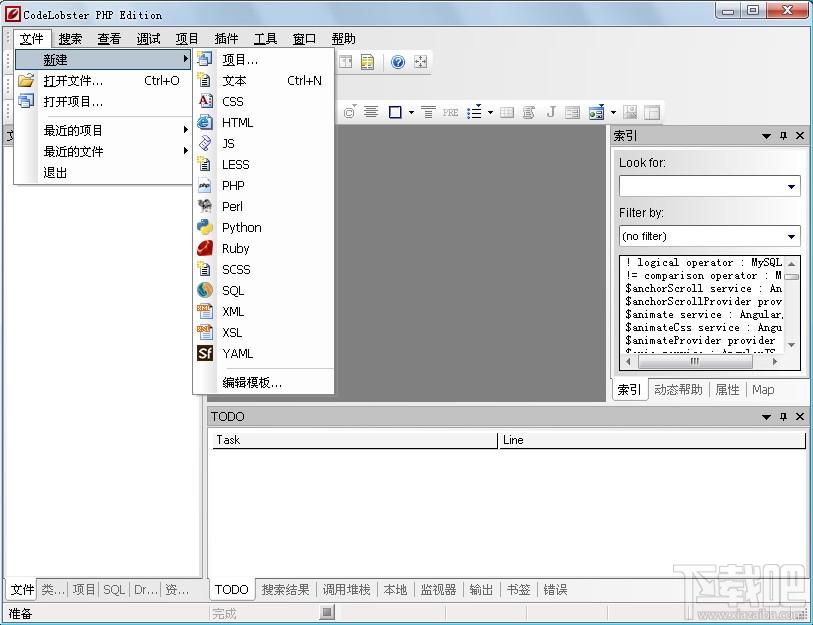Create a new SCSS file

click(263, 270)
